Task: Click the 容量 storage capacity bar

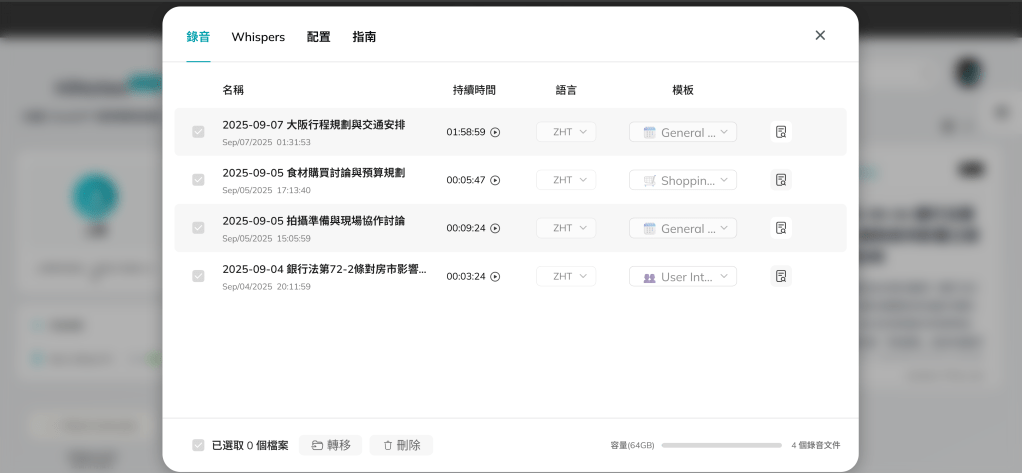Action: (721, 445)
